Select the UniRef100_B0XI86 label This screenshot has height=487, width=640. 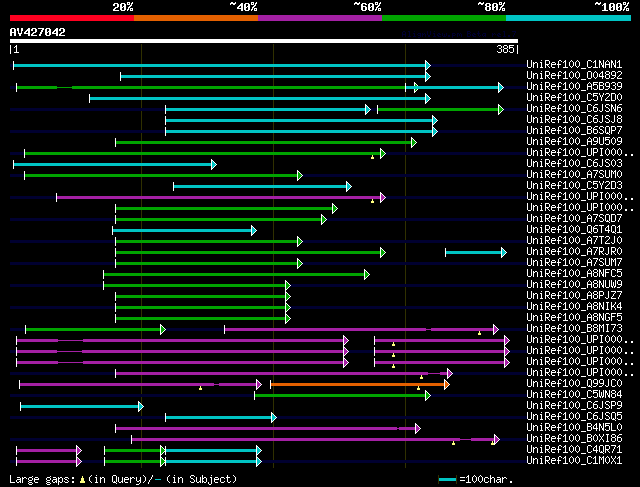click(x=574, y=439)
